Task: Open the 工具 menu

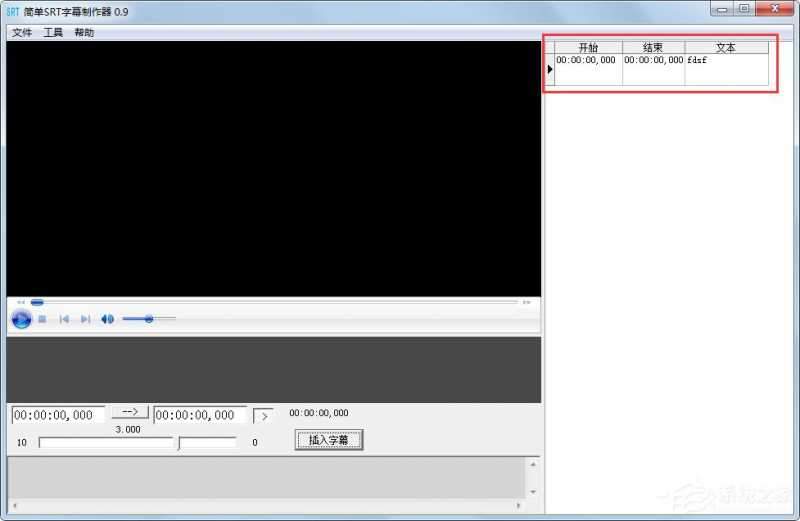Action: pos(53,33)
